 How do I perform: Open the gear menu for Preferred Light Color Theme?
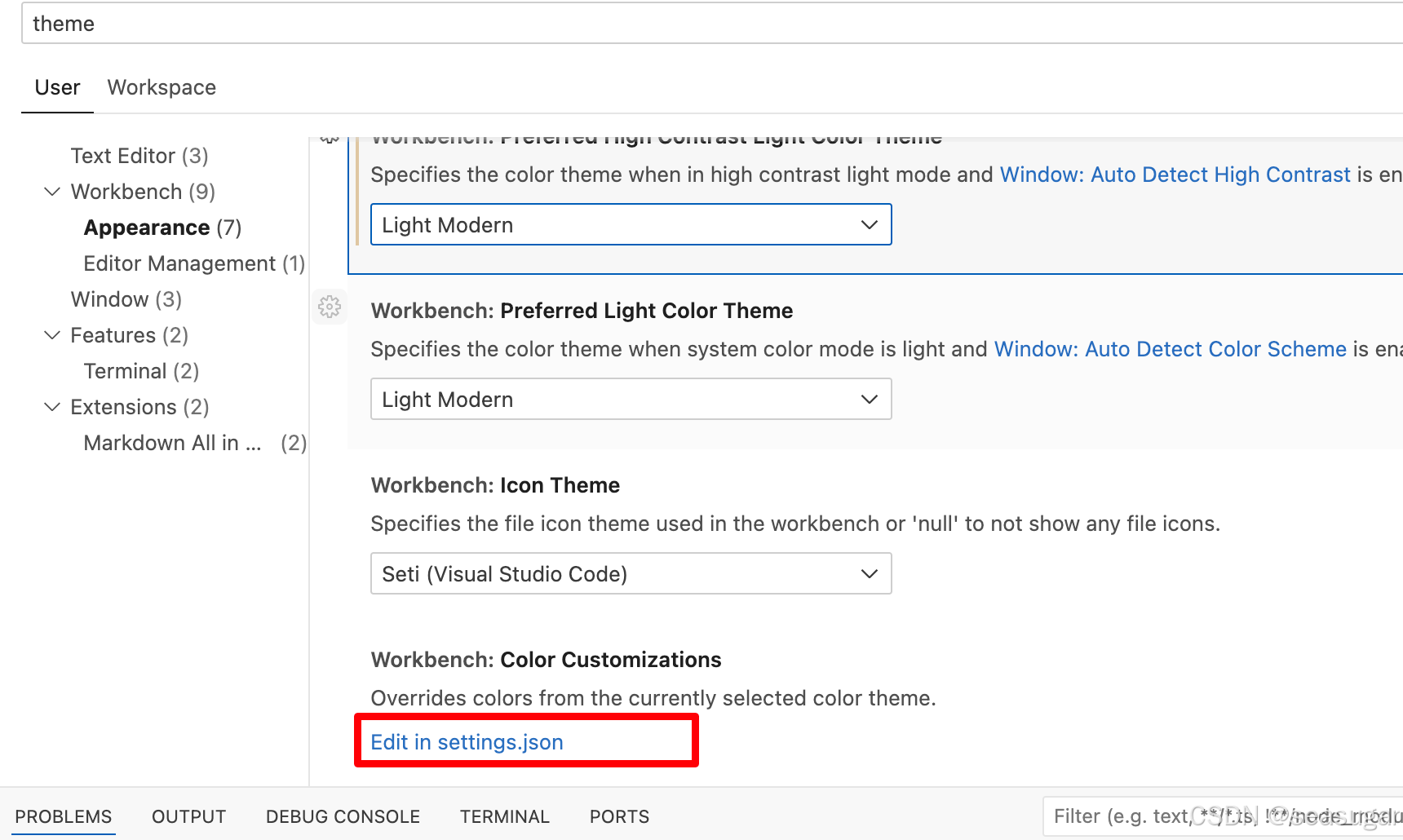(330, 307)
